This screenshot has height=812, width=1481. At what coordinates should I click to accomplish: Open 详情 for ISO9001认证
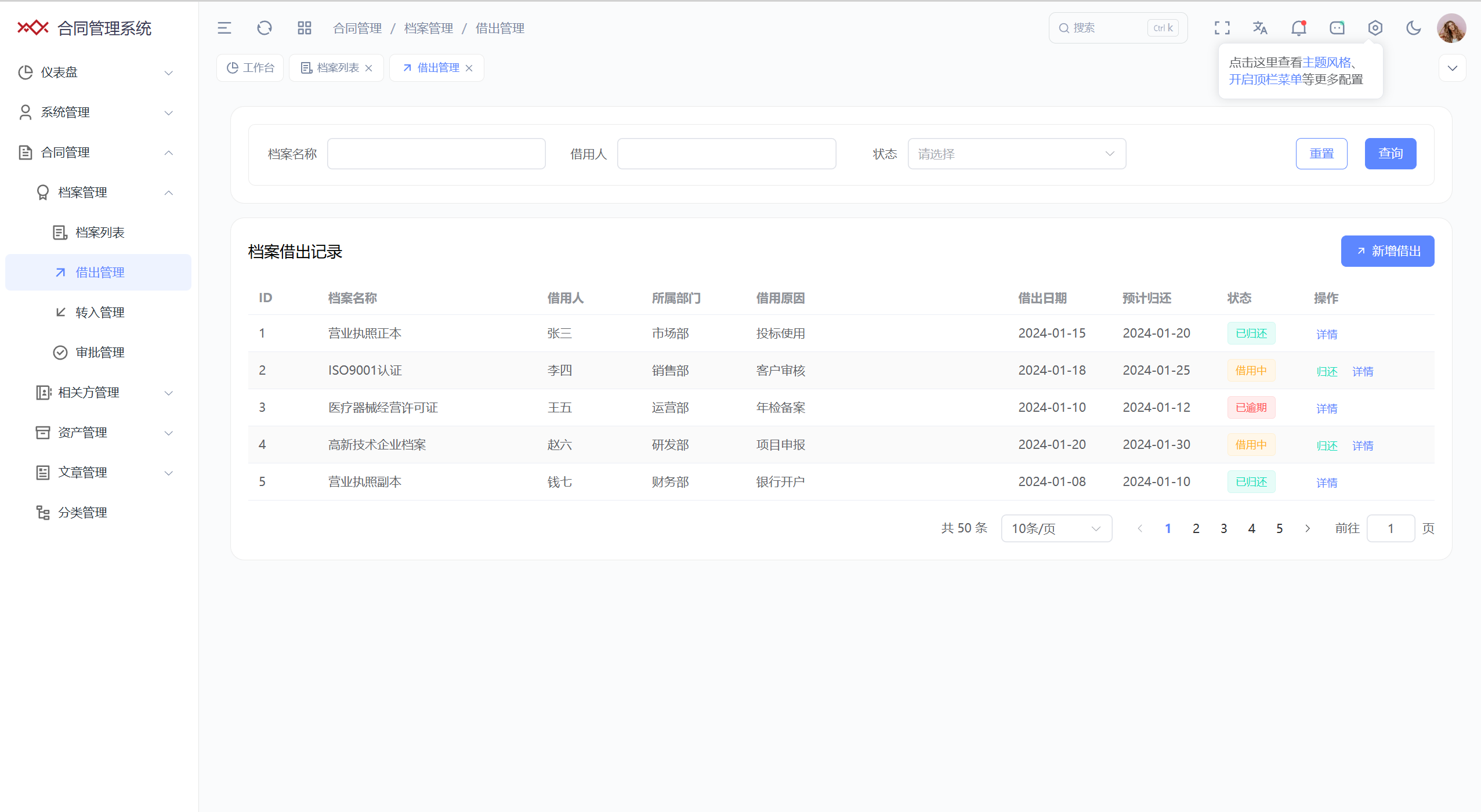pyautogui.click(x=1363, y=371)
